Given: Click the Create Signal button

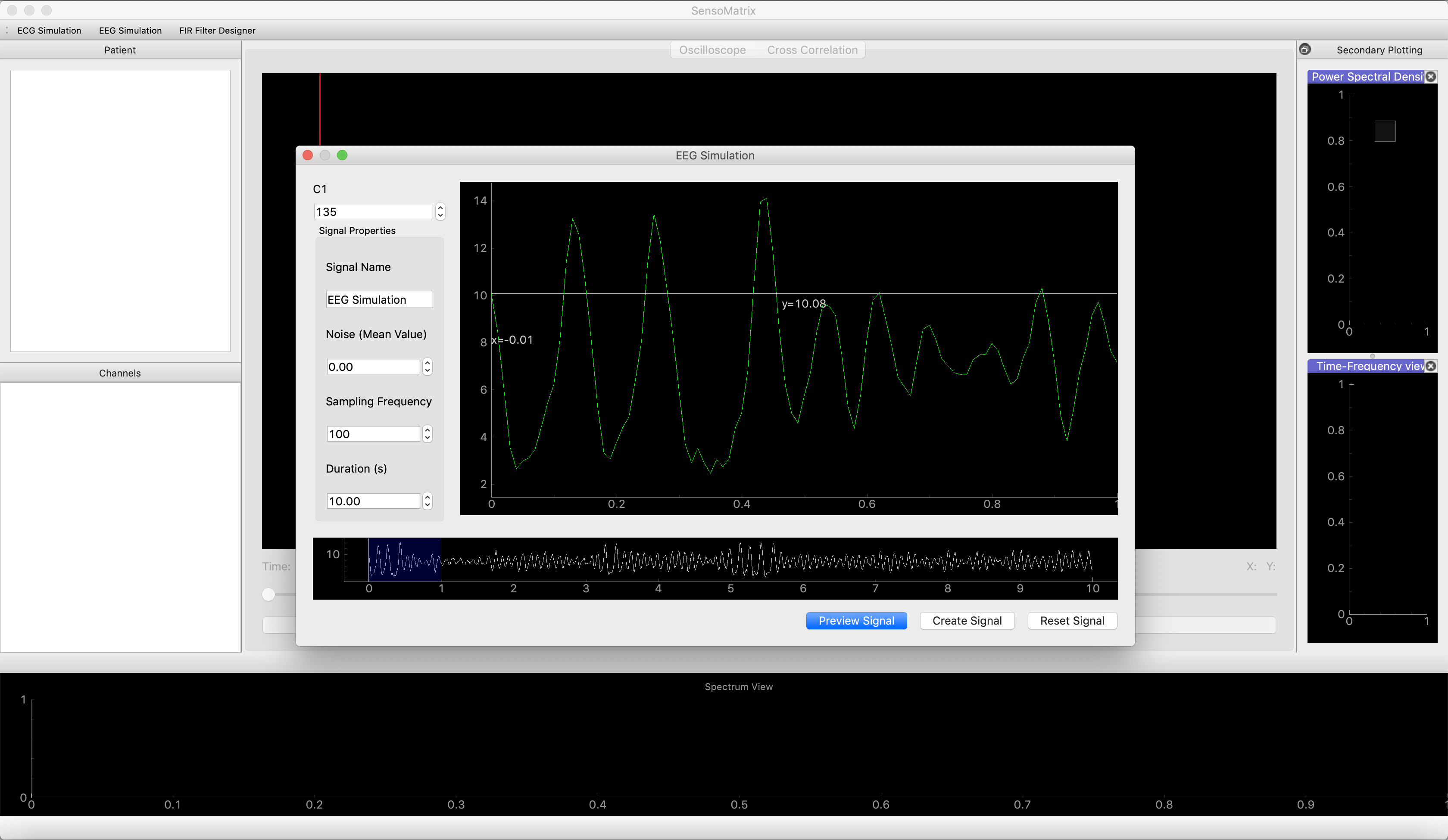Looking at the screenshot, I should (x=967, y=620).
